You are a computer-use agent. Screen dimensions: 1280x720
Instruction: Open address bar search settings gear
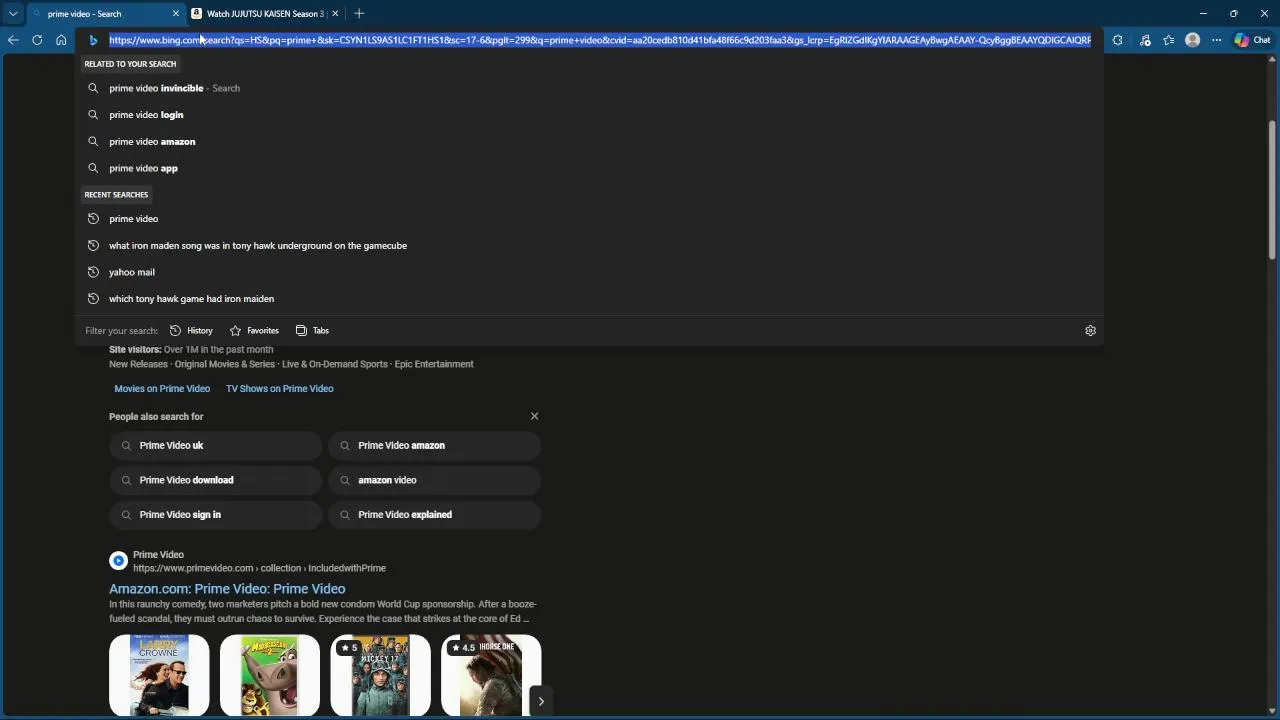click(x=1090, y=330)
